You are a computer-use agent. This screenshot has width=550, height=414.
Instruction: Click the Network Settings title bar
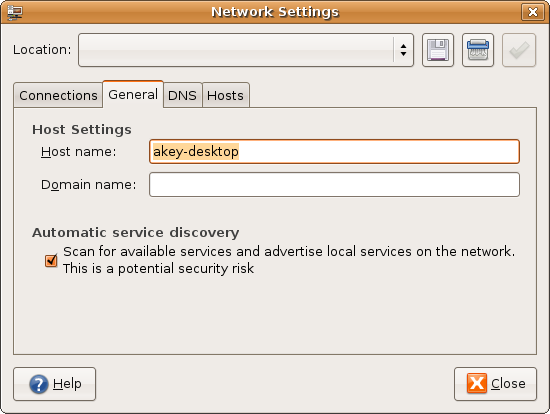coord(275,12)
